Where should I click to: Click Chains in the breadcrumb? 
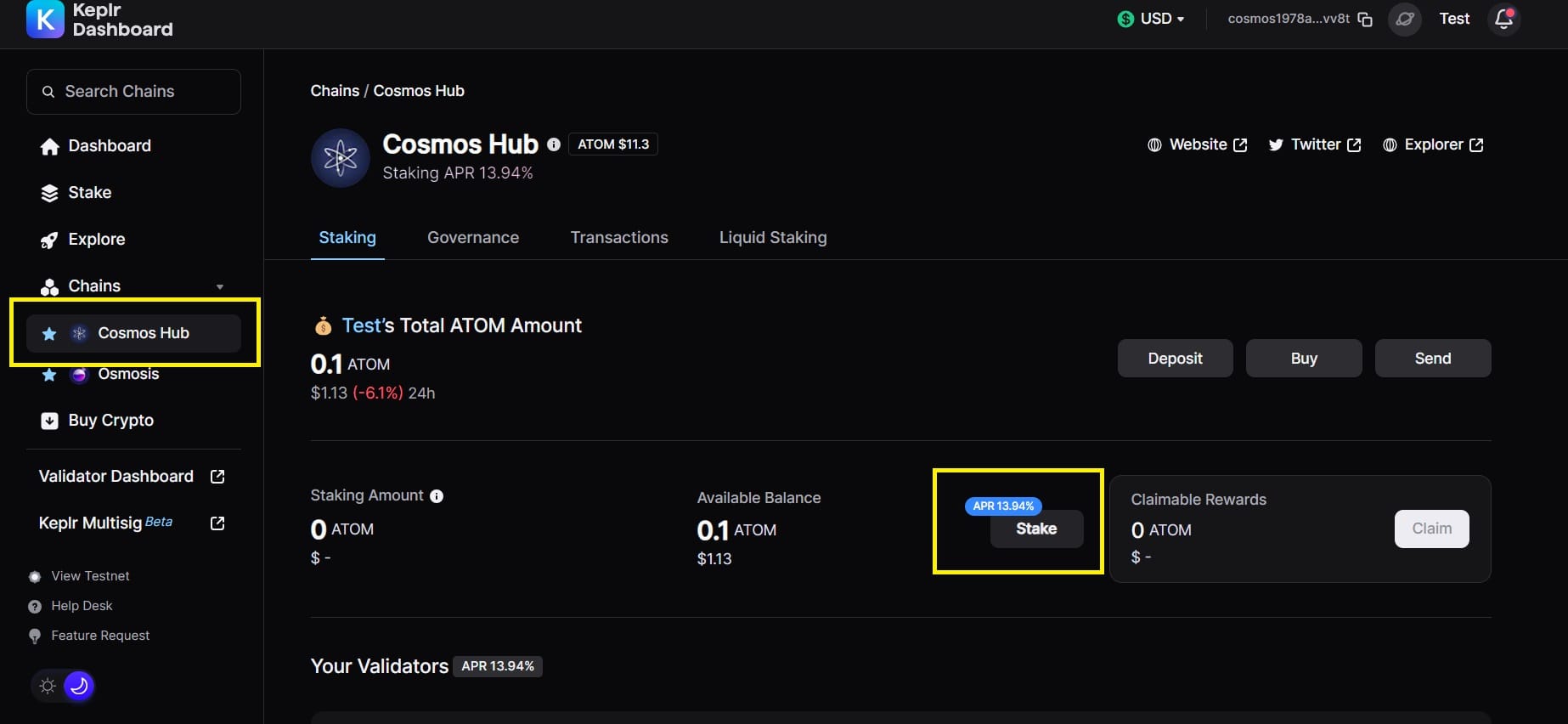coord(335,91)
